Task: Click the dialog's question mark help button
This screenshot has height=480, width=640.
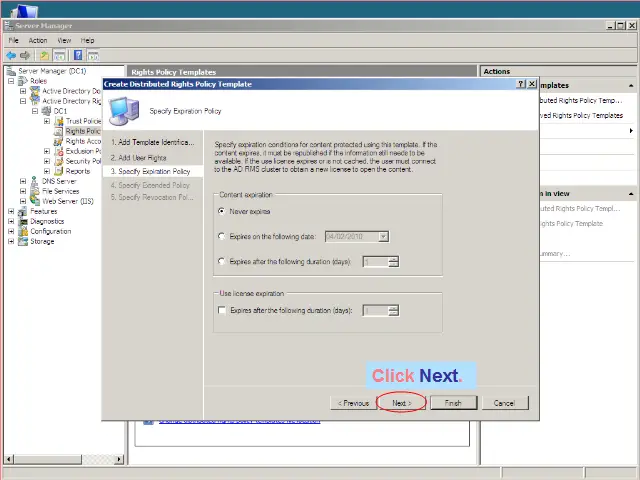Action: [x=521, y=84]
